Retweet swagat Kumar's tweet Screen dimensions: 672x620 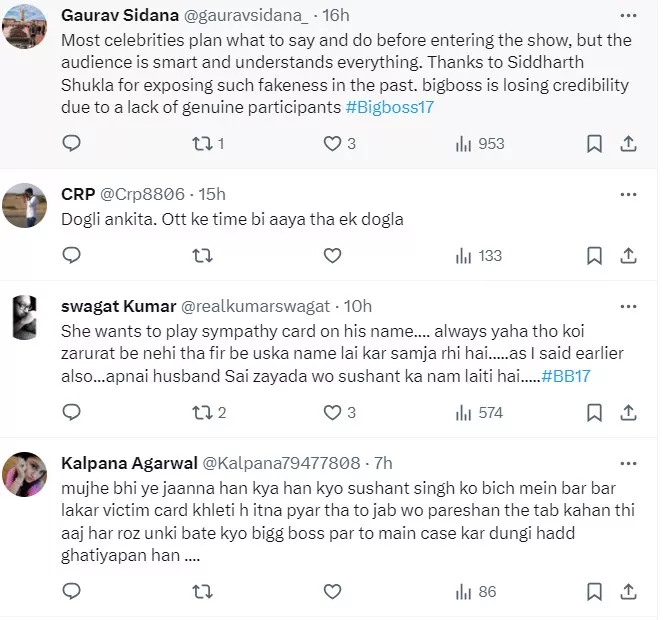click(x=201, y=412)
